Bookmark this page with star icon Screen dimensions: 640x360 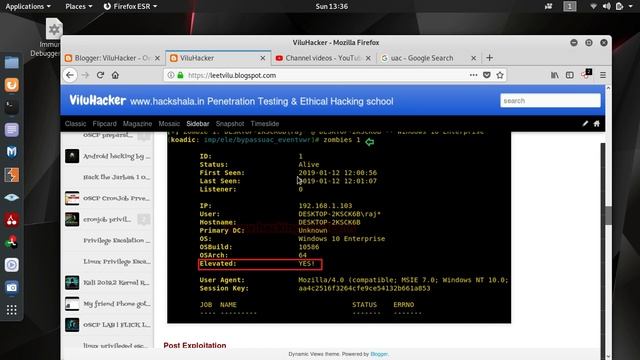pyautogui.click(x=500, y=75)
